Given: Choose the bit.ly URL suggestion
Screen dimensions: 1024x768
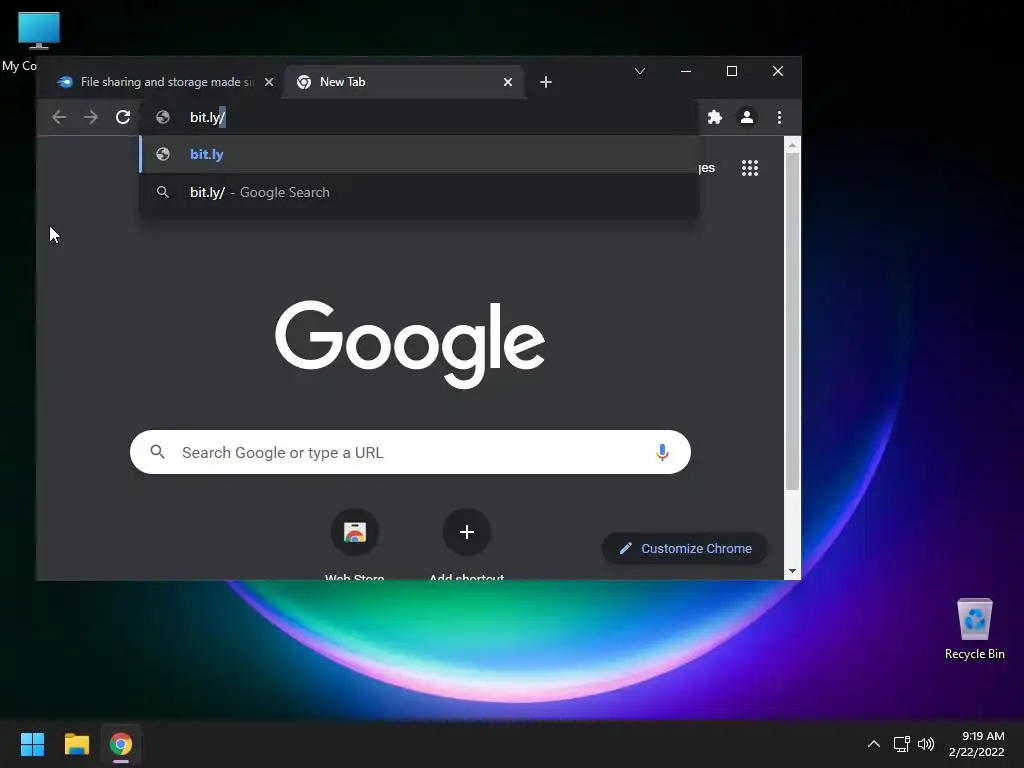Looking at the screenshot, I should 419,154.
